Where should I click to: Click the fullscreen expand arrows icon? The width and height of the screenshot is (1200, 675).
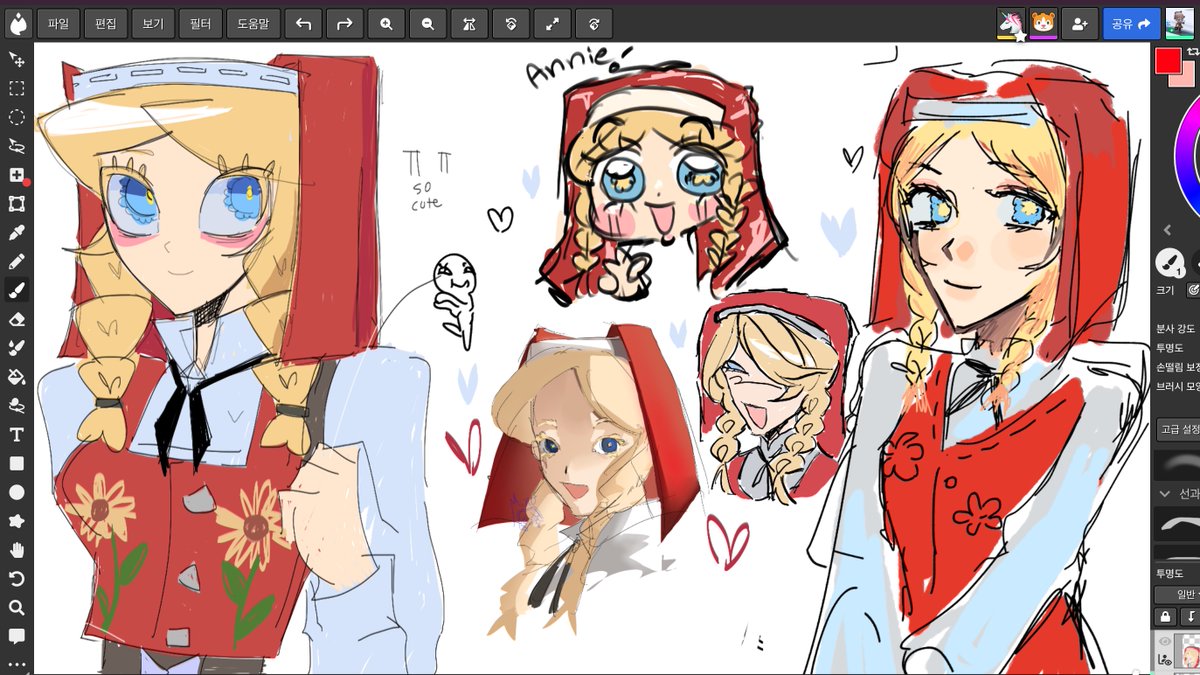point(552,24)
